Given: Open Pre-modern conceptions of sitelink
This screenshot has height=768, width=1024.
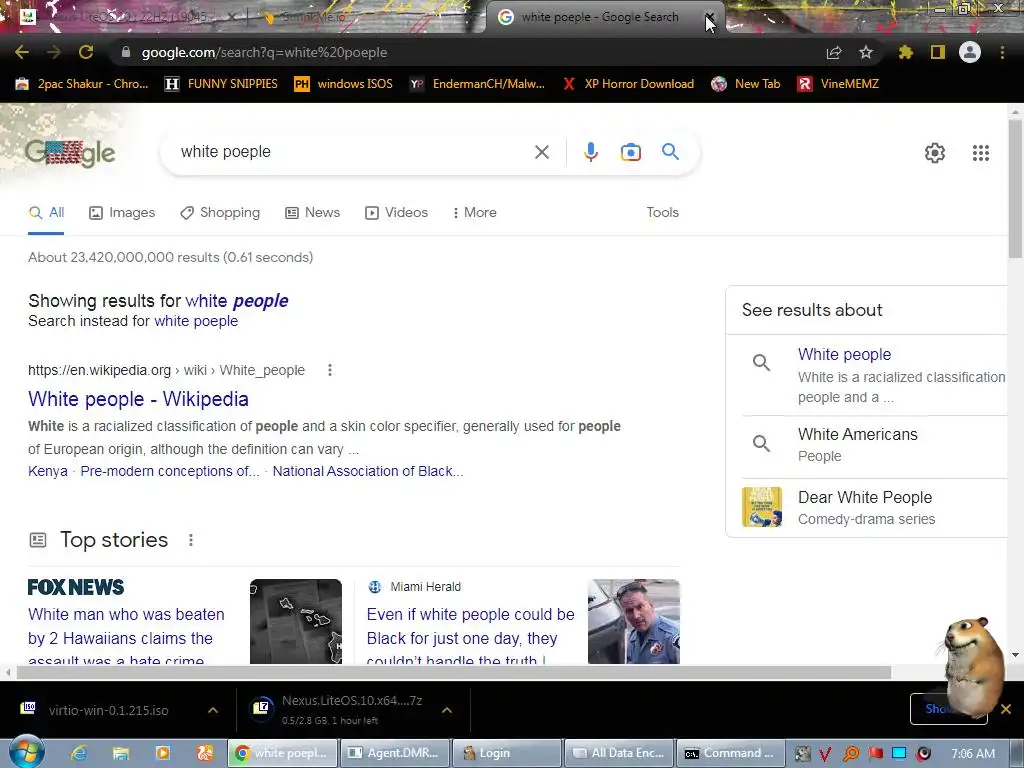Looking at the screenshot, I should pyautogui.click(x=170, y=472).
